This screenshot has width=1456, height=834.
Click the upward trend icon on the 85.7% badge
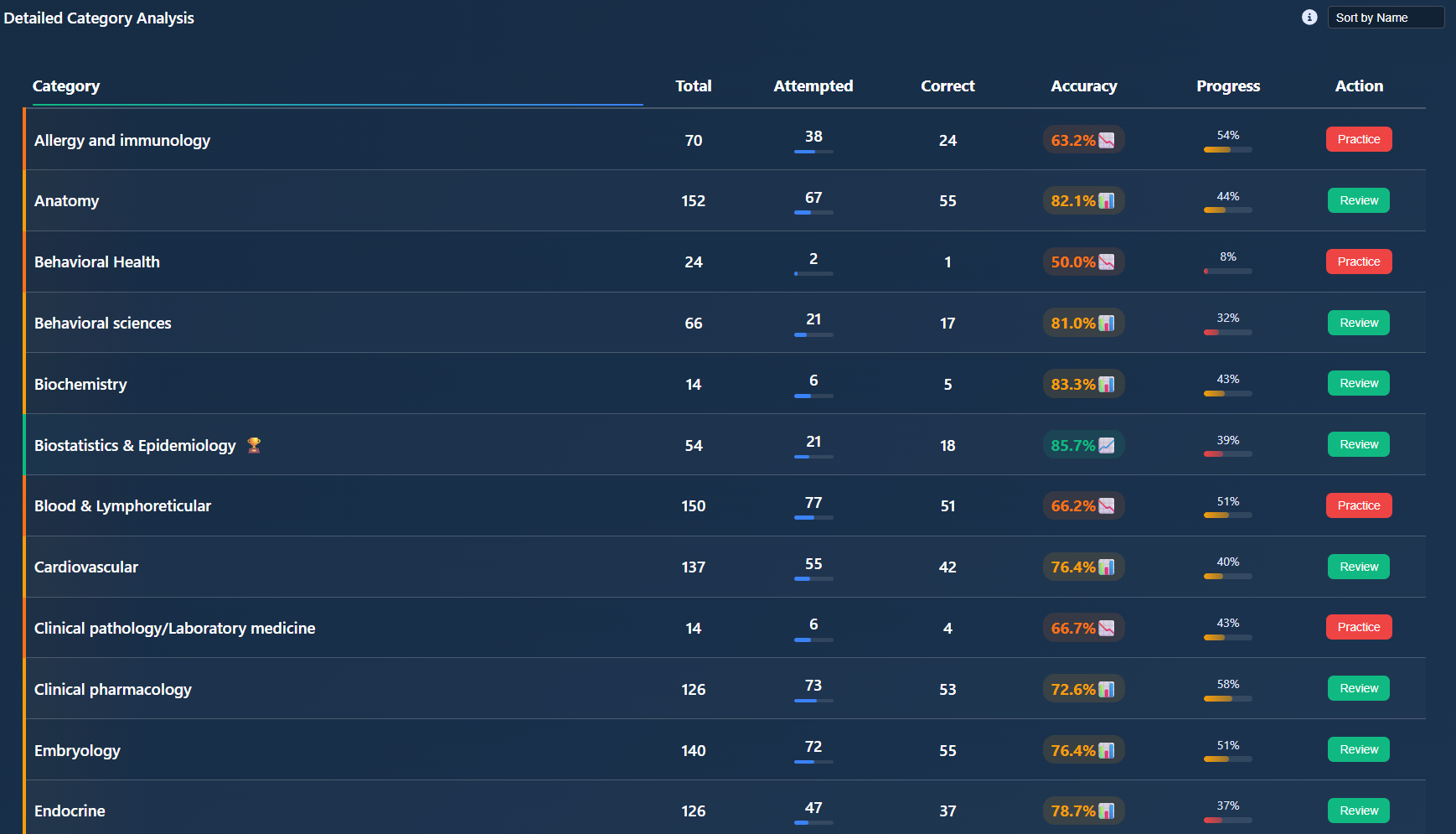tap(1107, 445)
